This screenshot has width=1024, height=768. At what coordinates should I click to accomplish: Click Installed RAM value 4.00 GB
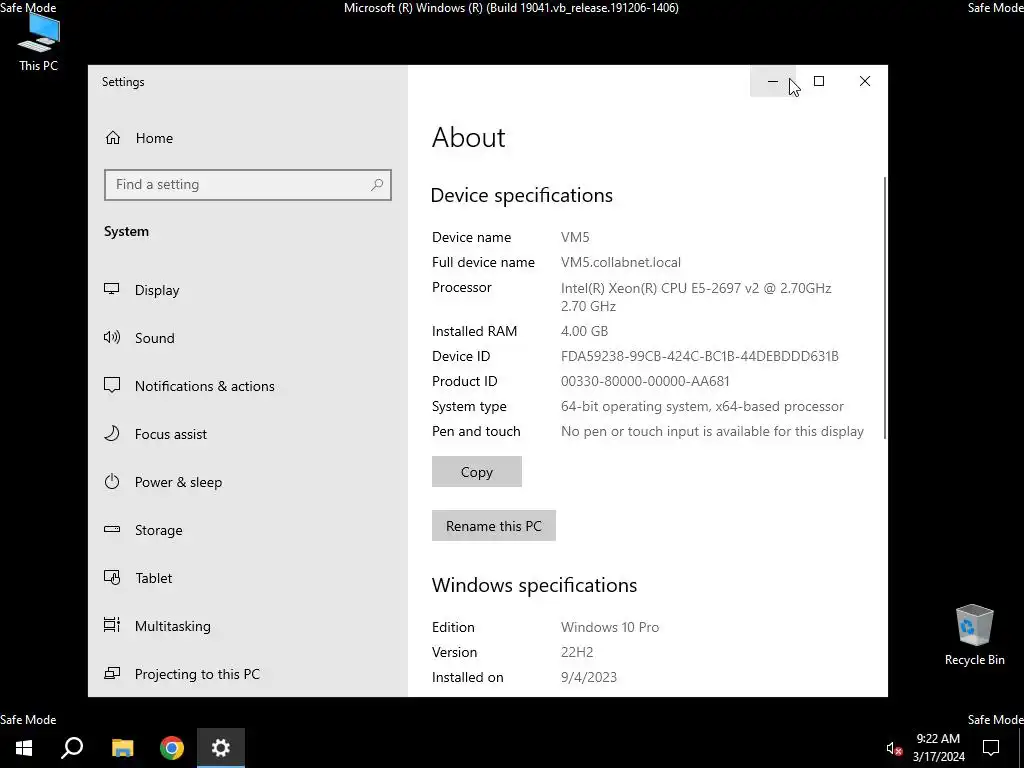tap(584, 331)
